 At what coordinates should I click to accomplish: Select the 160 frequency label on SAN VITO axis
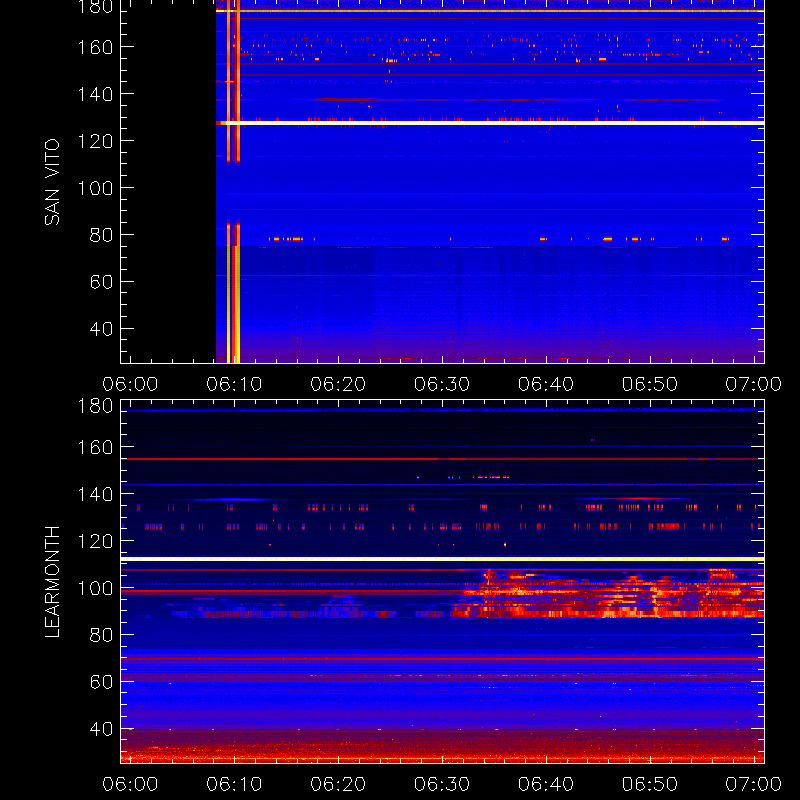[x=95, y=47]
